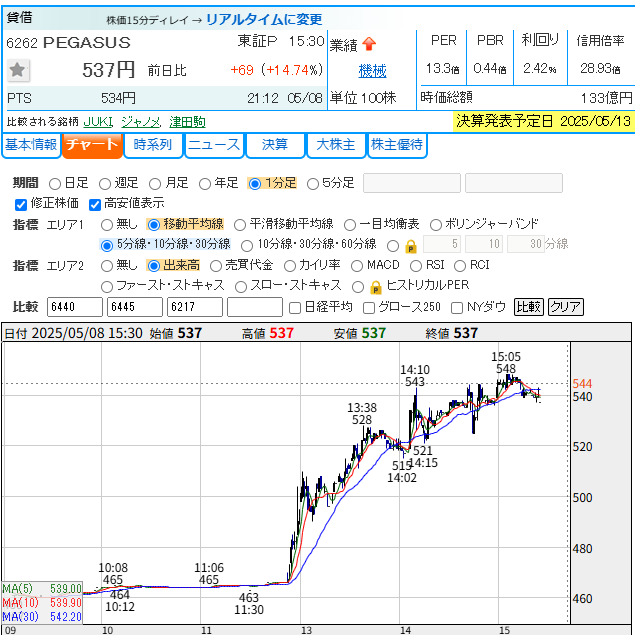Select 日足 as the chart period
This screenshot has width=635, height=635.
click(56, 183)
